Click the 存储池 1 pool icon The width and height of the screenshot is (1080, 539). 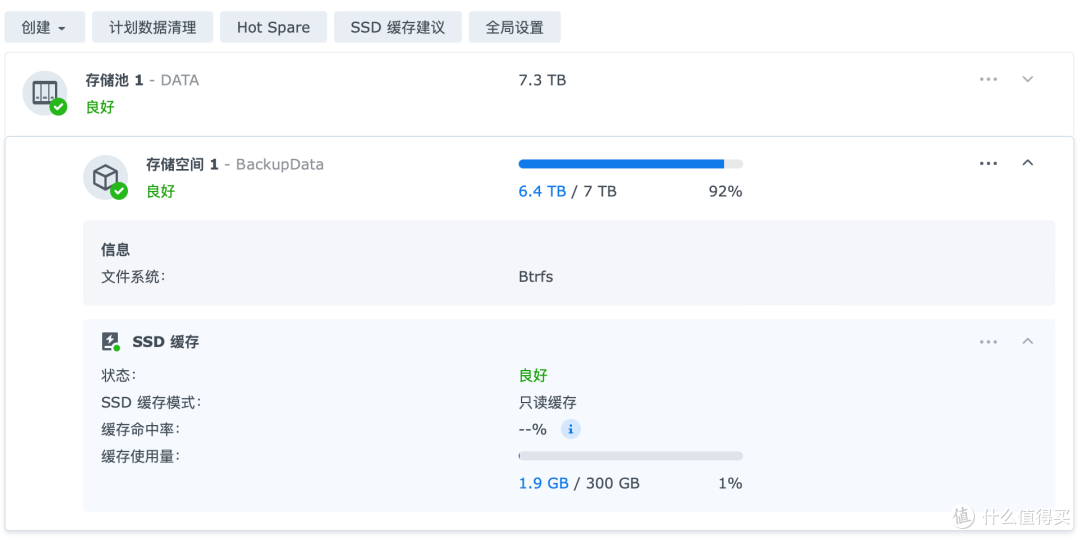tap(45, 93)
